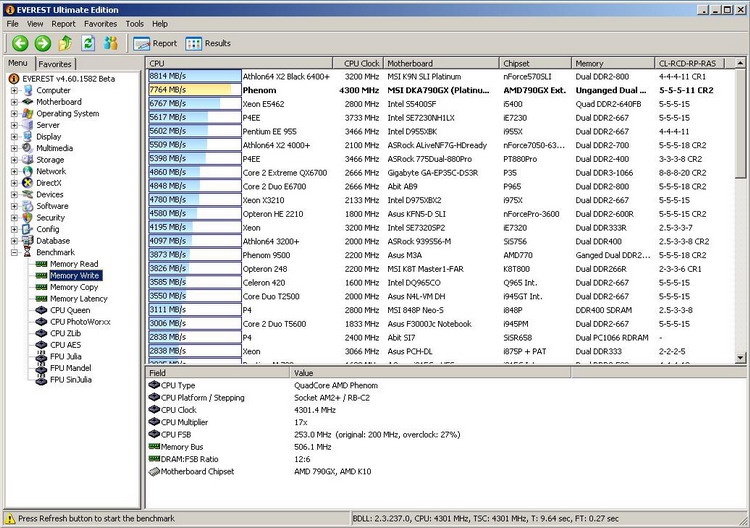750x528 pixels.
Task: Select Computer icon in tree
Action: pyautogui.click(x=28, y=90)
